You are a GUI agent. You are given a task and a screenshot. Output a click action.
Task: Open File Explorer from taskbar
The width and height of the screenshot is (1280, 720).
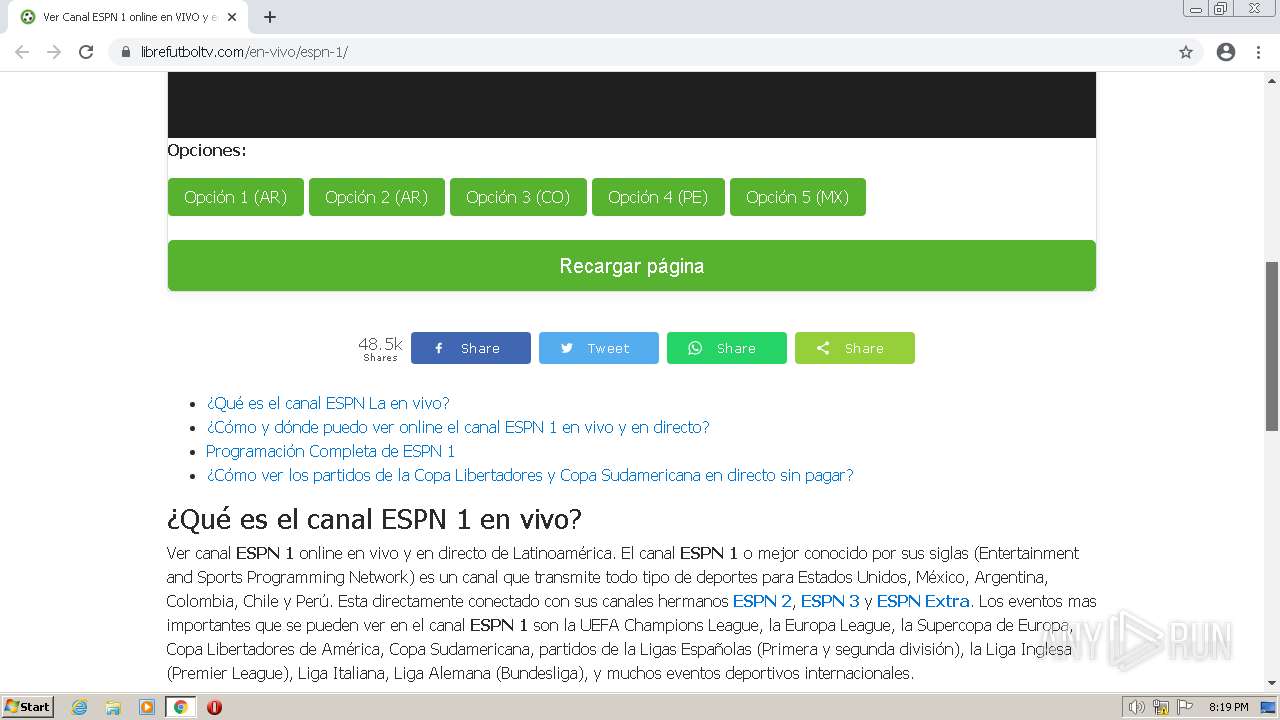(x=113, y=707)
